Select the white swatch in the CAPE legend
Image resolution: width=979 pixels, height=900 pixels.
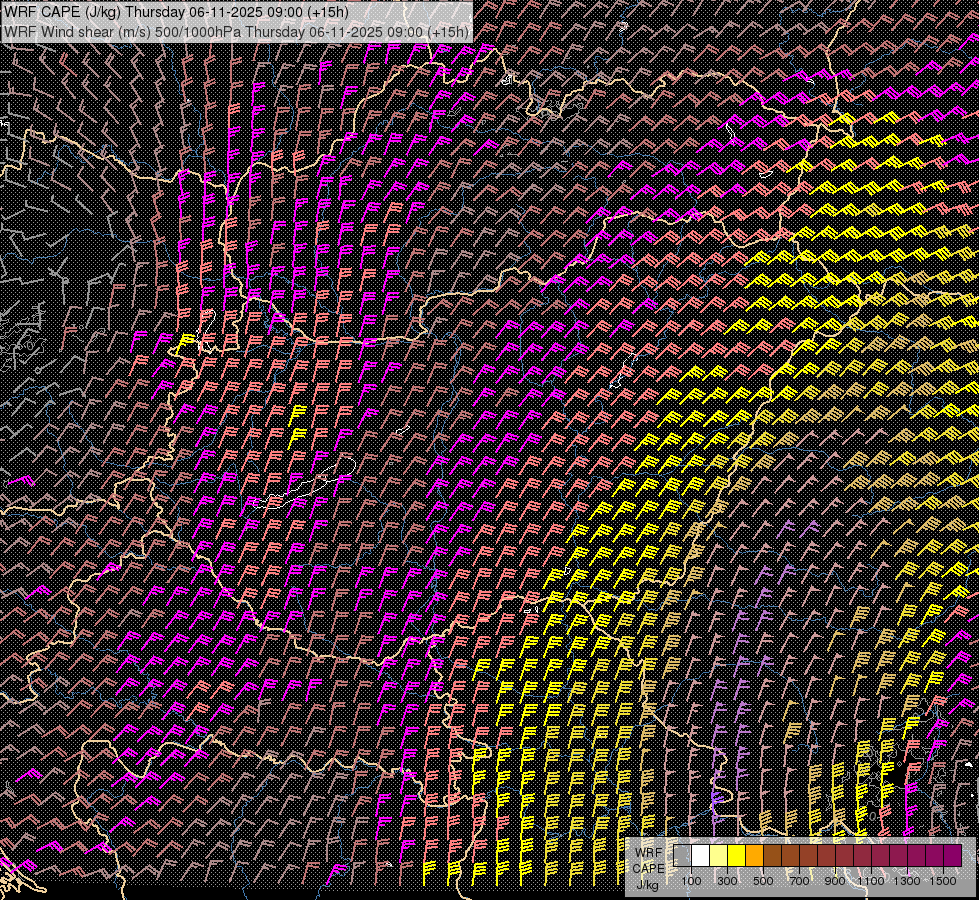pos(700,855)
